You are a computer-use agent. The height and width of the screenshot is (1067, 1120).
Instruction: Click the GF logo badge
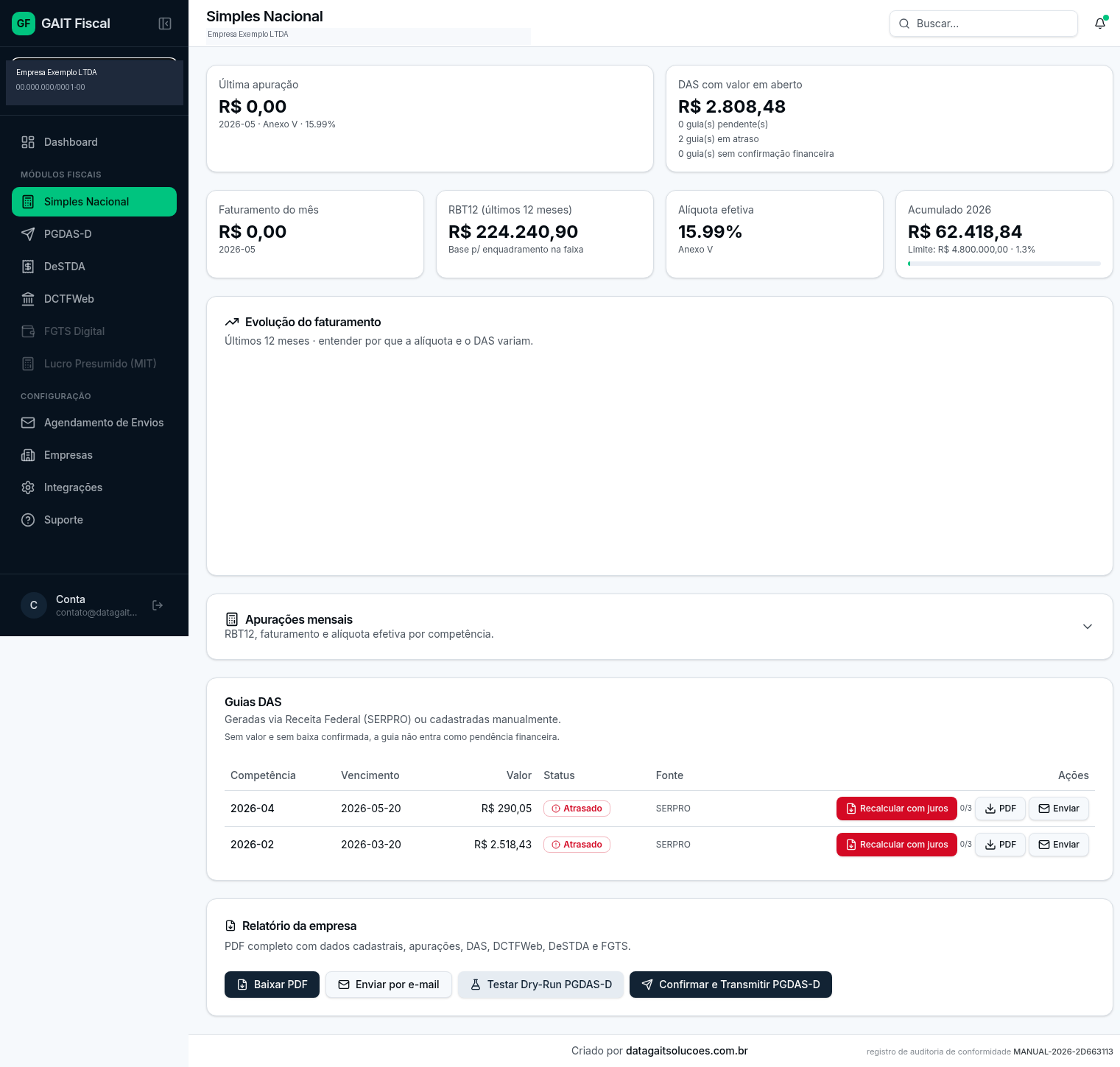[24, 24]
